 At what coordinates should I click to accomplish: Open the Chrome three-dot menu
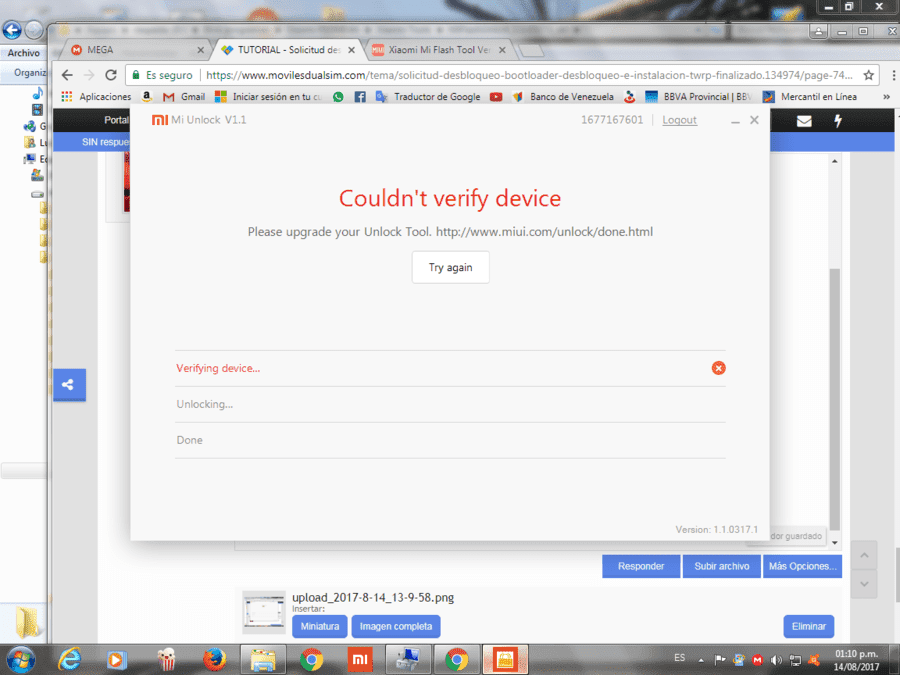893,75
